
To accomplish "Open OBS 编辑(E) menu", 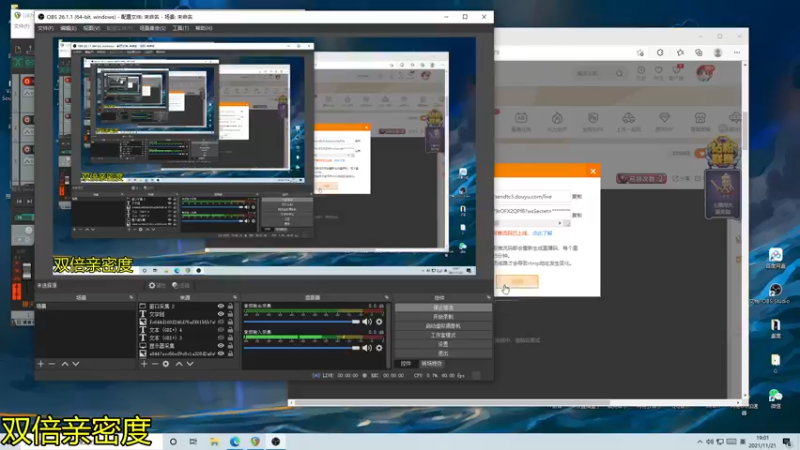I will (68, 28).
